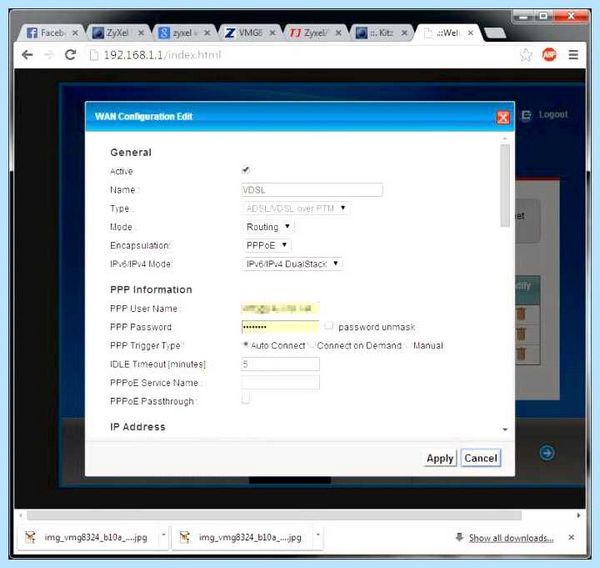The image size is (600, 568).
Task: Click the browser forward arrow
Action: 49,55
